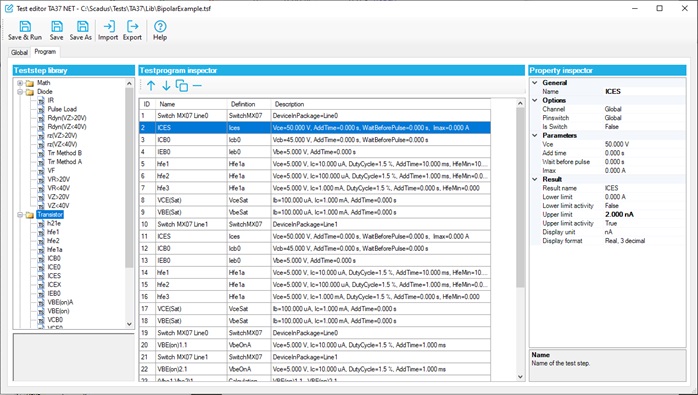Click the Transistor folder in the tree
698x395 pixels.
50,215
